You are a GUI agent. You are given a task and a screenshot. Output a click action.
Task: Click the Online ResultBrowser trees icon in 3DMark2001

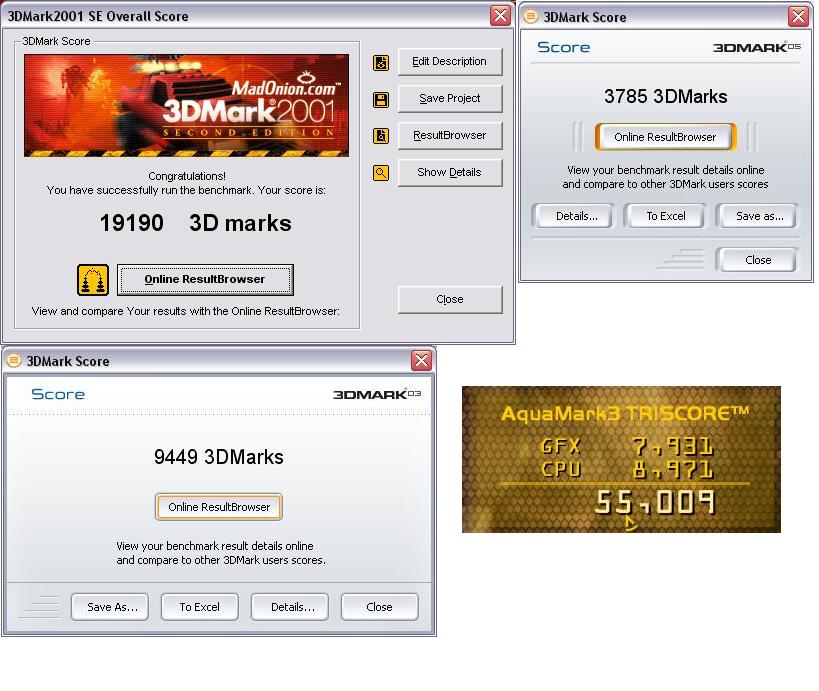(x=93, y=280)
